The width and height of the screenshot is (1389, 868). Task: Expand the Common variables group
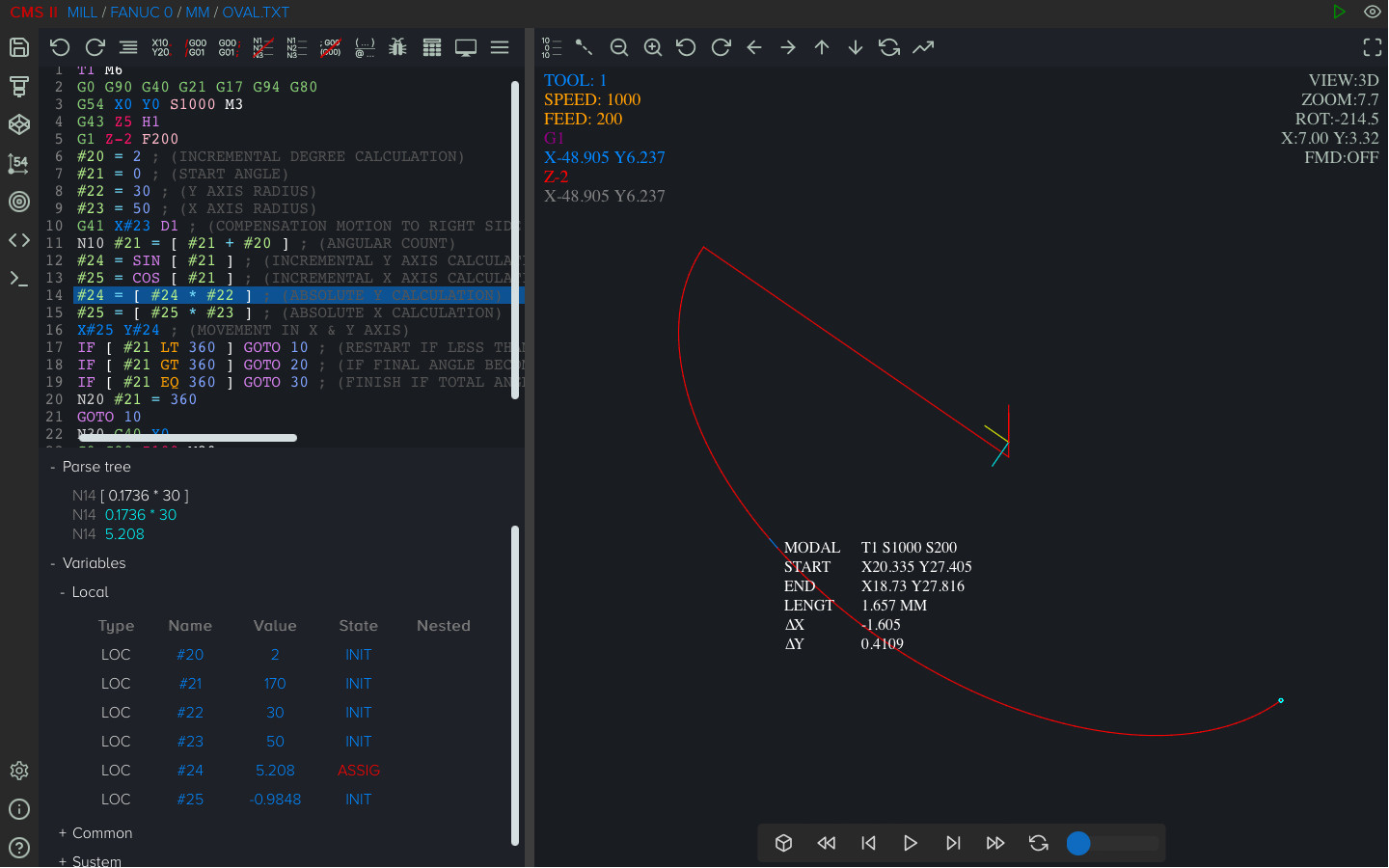95,833
